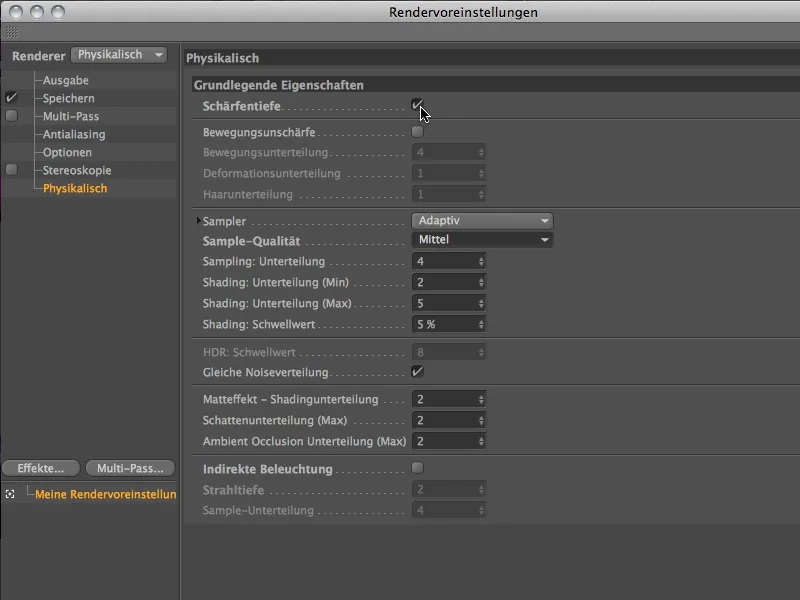Click the Sample-Qualität label
This screenshot has width=800, height=600.
coord(251,241)
